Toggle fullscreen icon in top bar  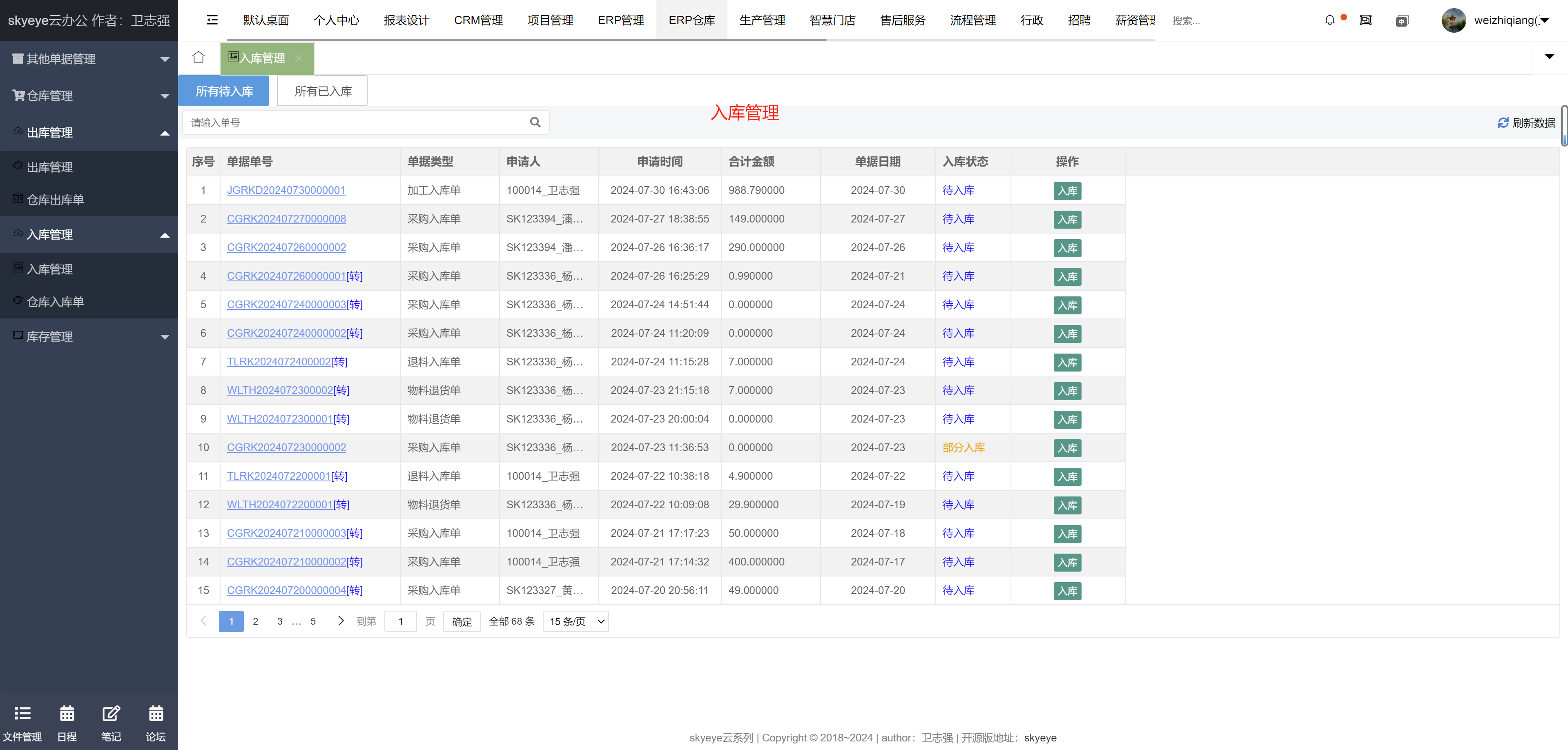[1365, 20]
